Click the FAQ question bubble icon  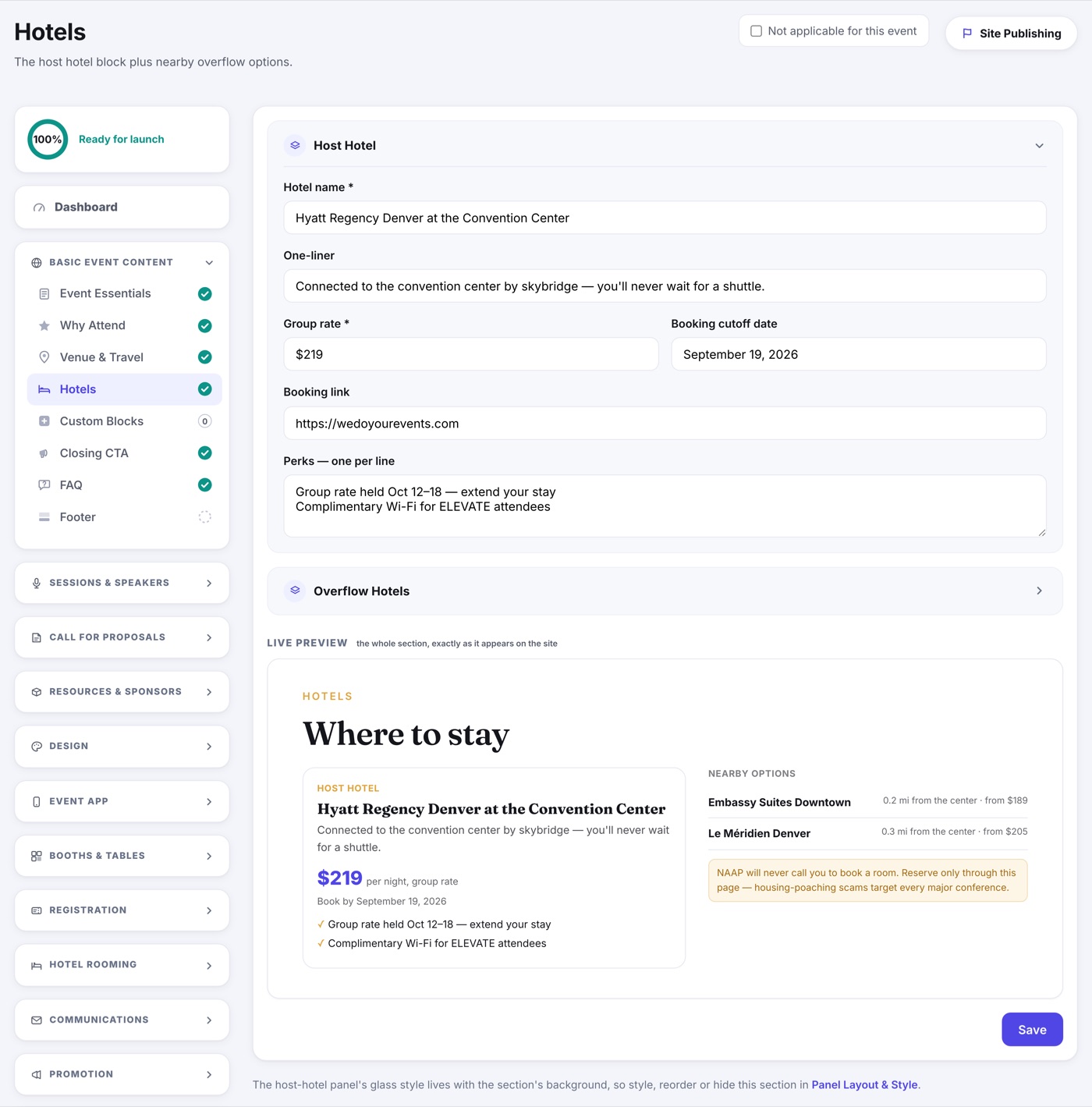pyautogui.click(x=44, y=485)
